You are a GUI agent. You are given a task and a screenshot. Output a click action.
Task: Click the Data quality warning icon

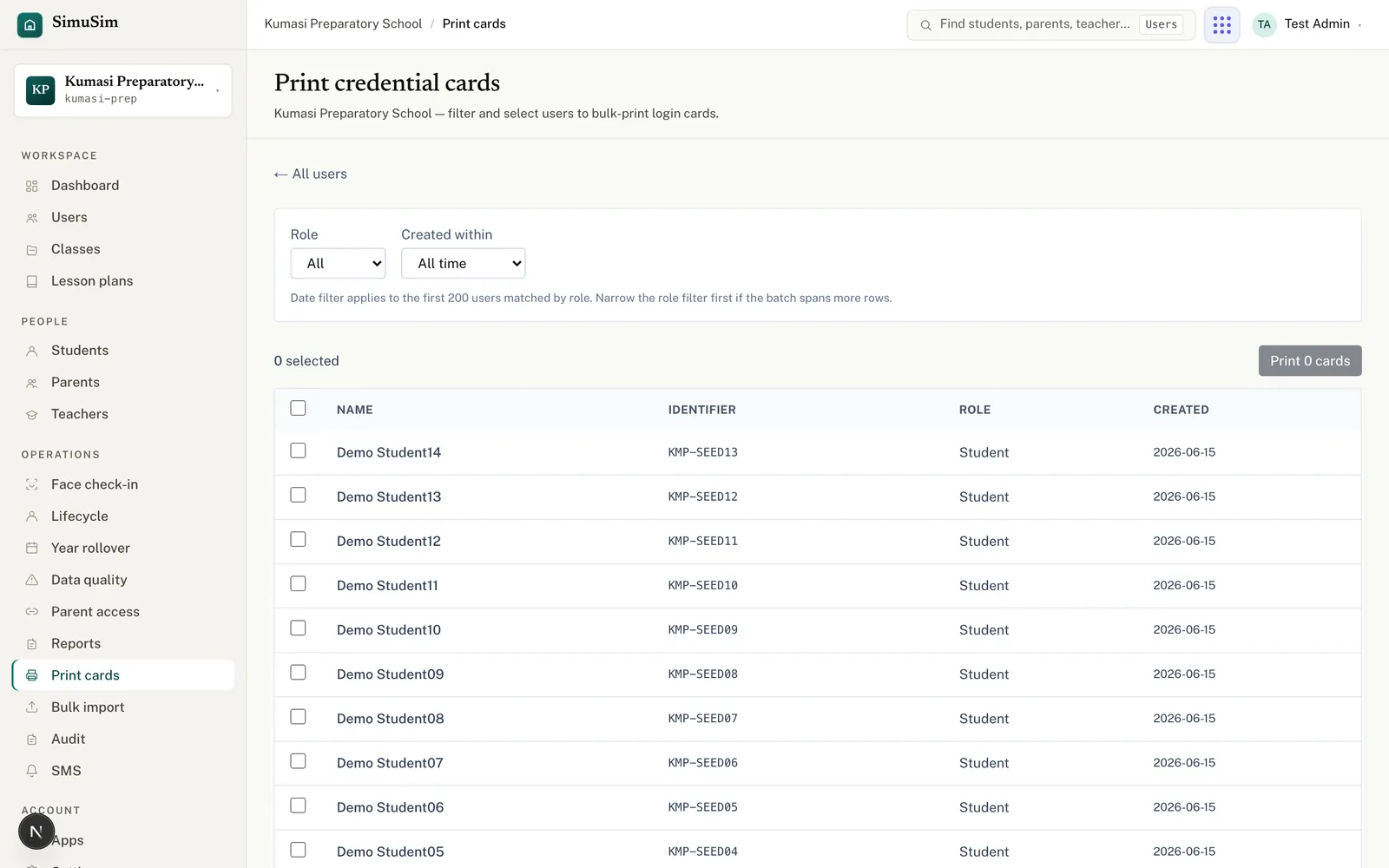pos(32,580)
